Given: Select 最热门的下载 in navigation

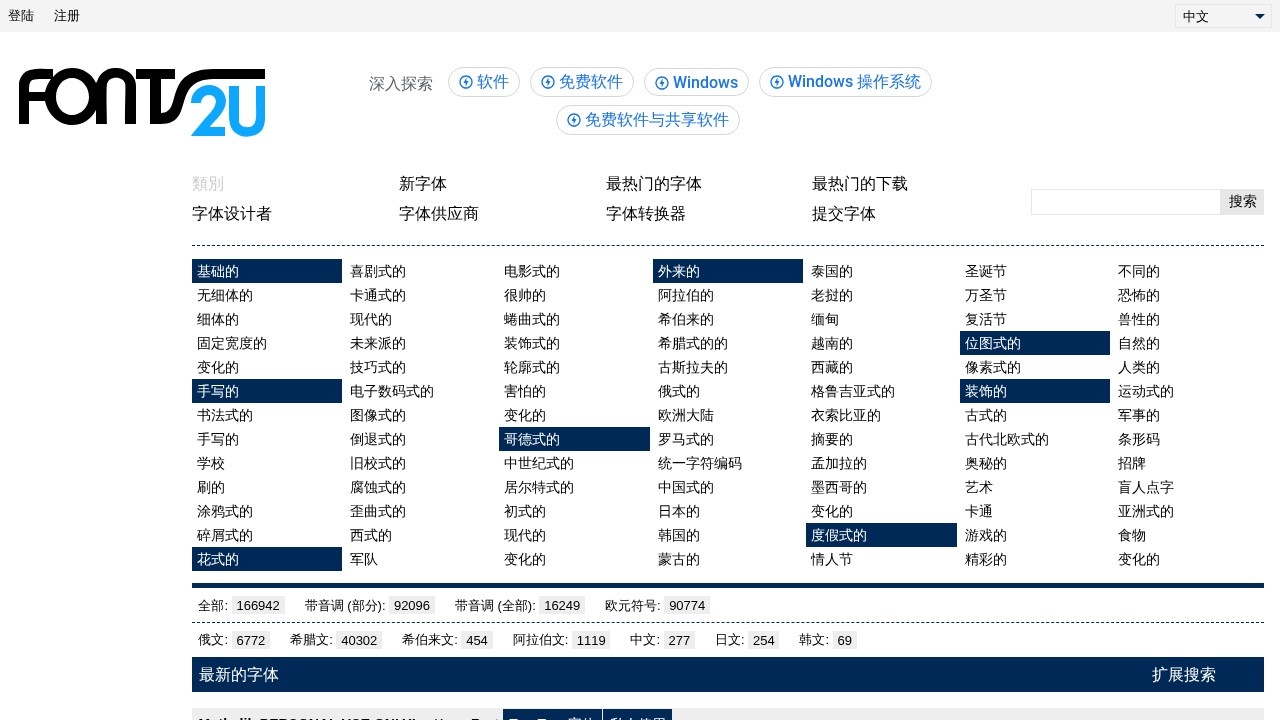Looking at the screenshot, I should click(860, 184).
